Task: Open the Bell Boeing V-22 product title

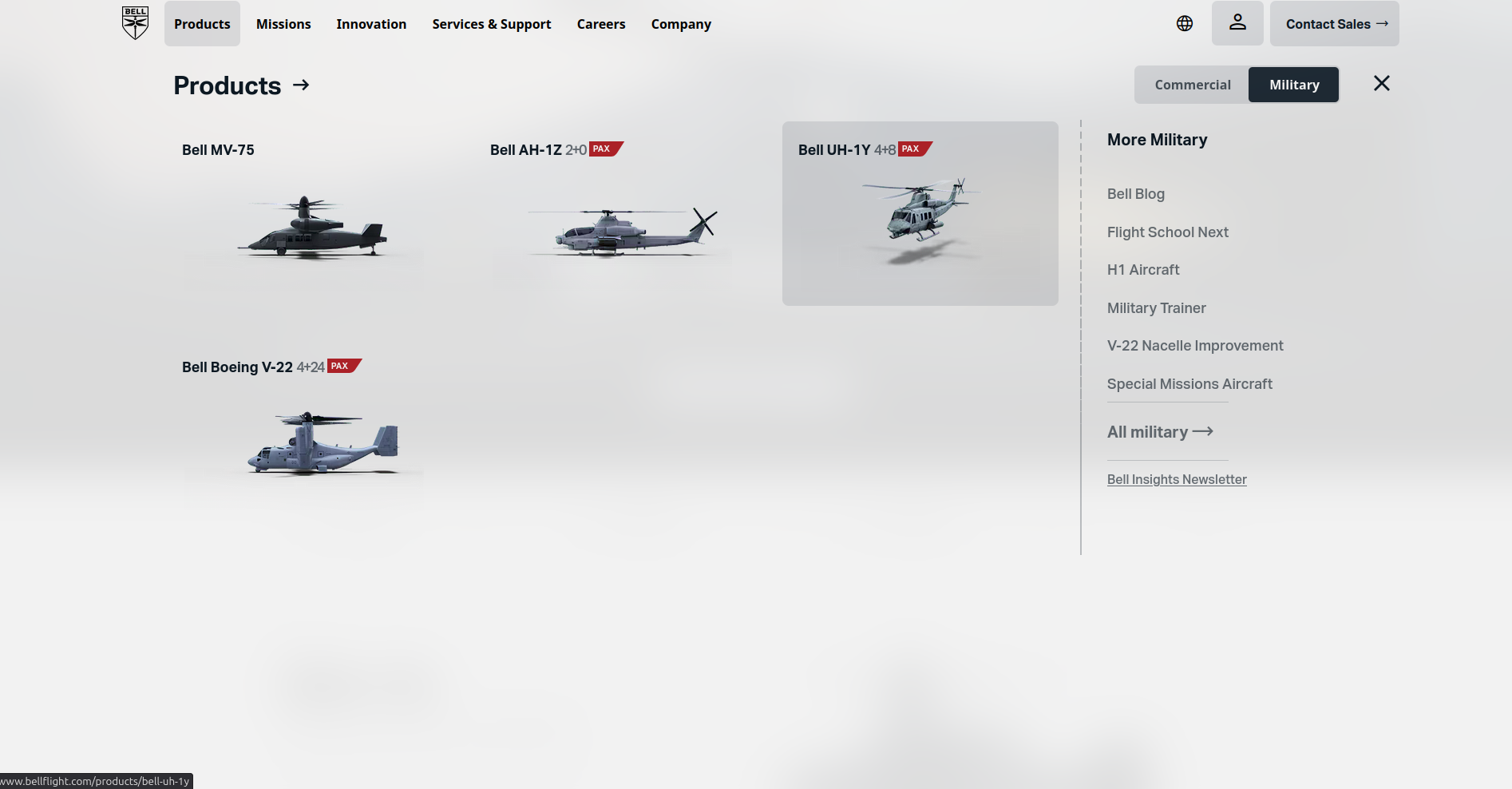Action: tap(237, 367)
